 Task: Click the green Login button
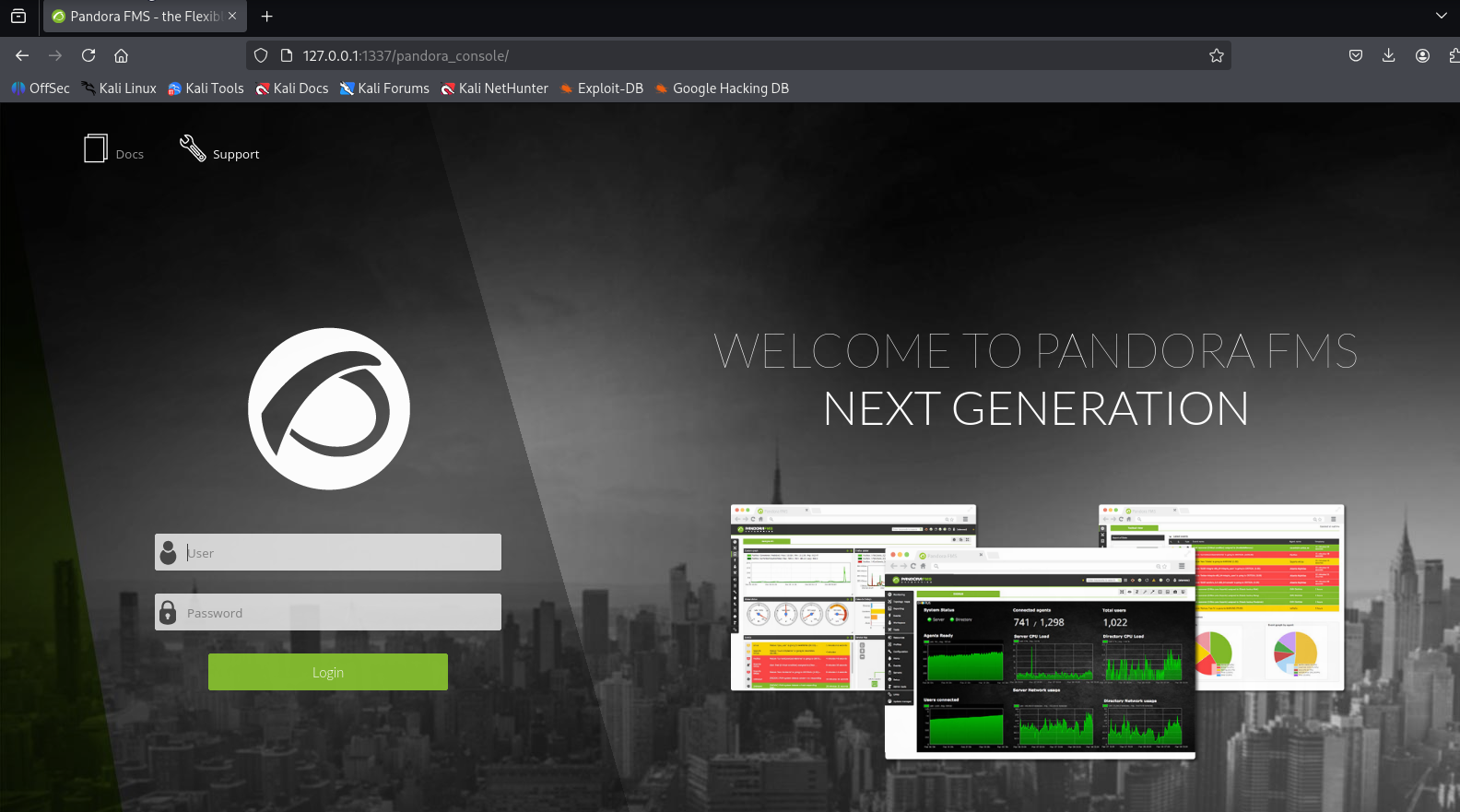(328, 672)
